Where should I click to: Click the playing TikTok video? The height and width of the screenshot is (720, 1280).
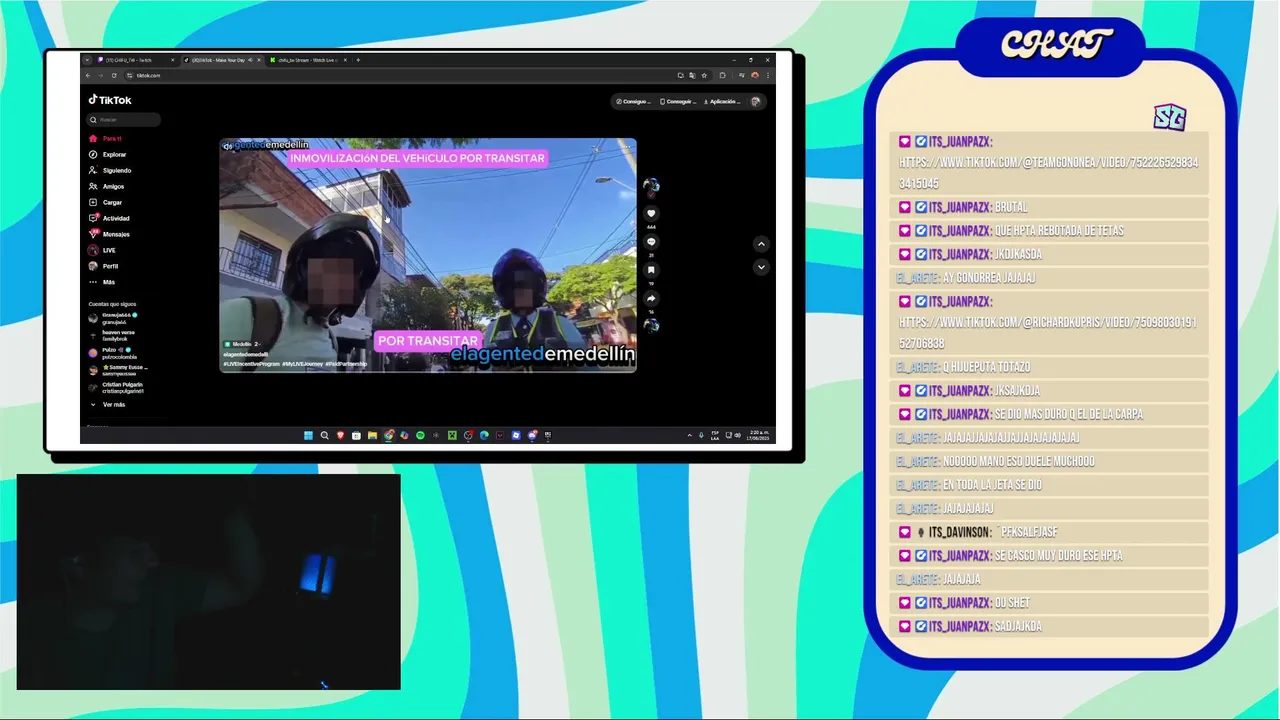point(428,255)
